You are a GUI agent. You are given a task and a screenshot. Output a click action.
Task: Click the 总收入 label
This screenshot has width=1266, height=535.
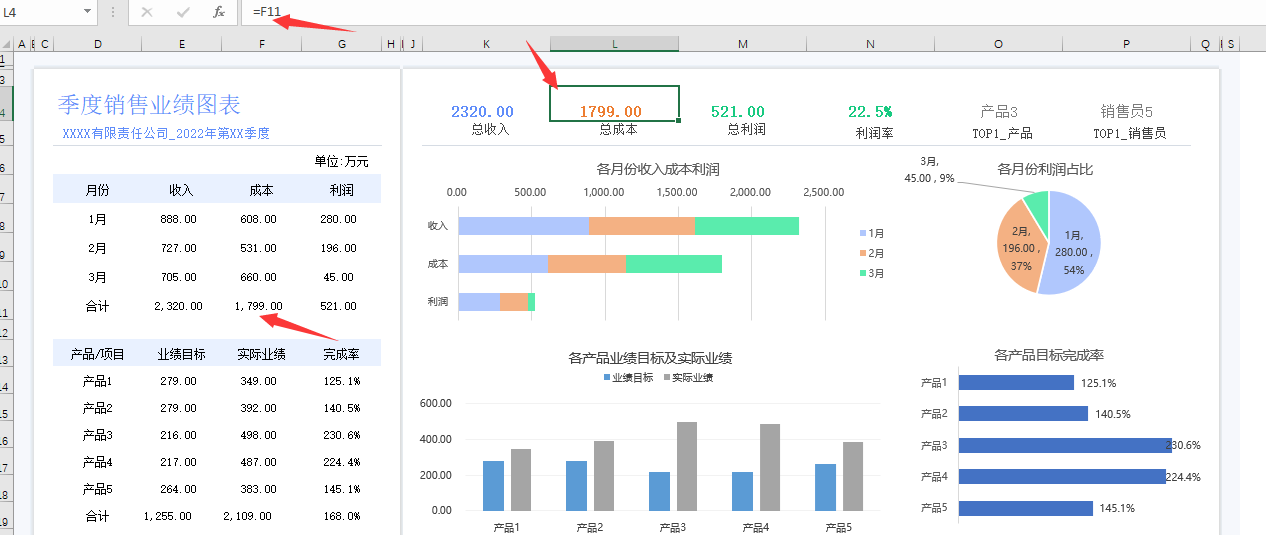[x=490, y=129]
